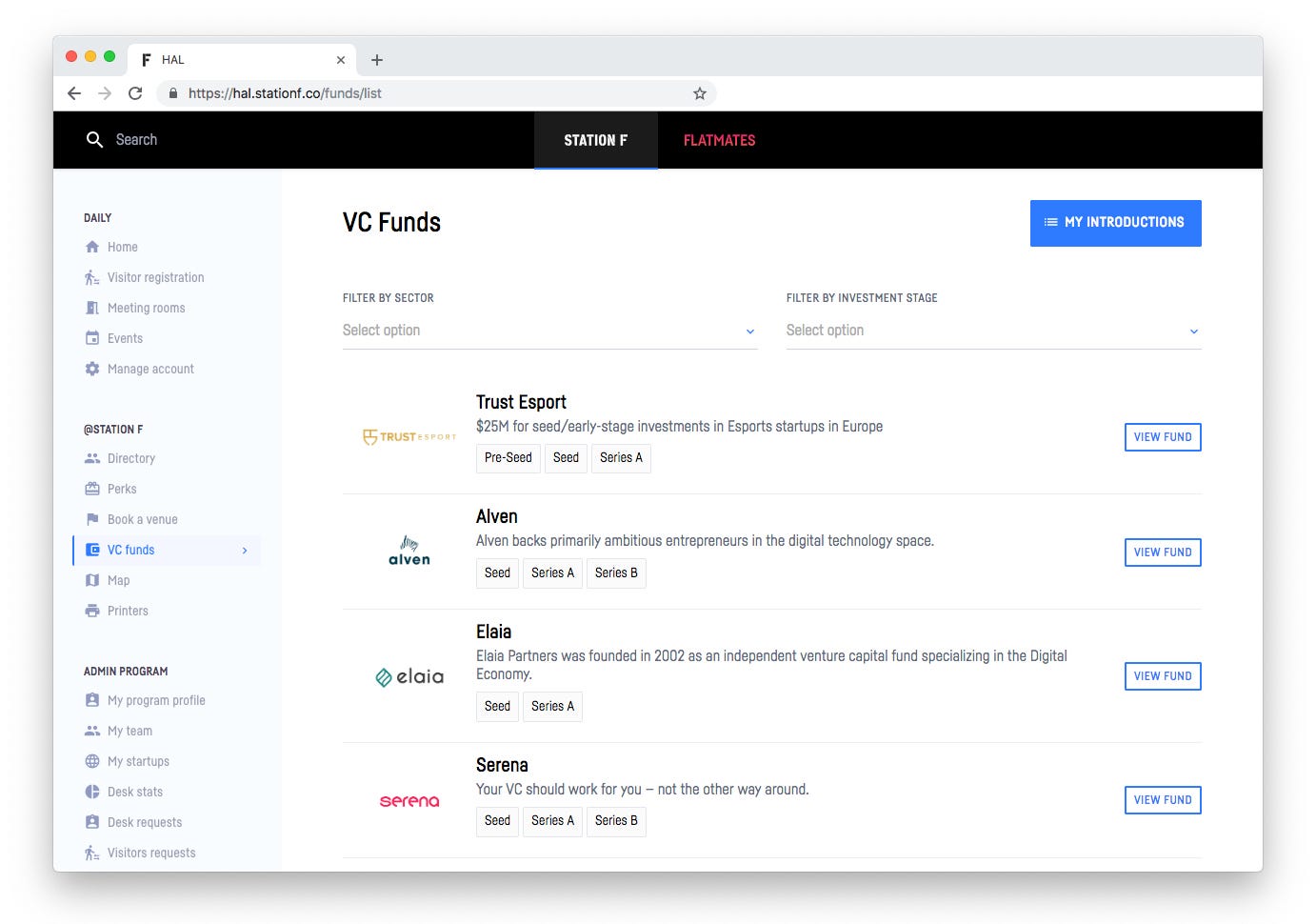Click the My team people icon

[x=92, y=731]
